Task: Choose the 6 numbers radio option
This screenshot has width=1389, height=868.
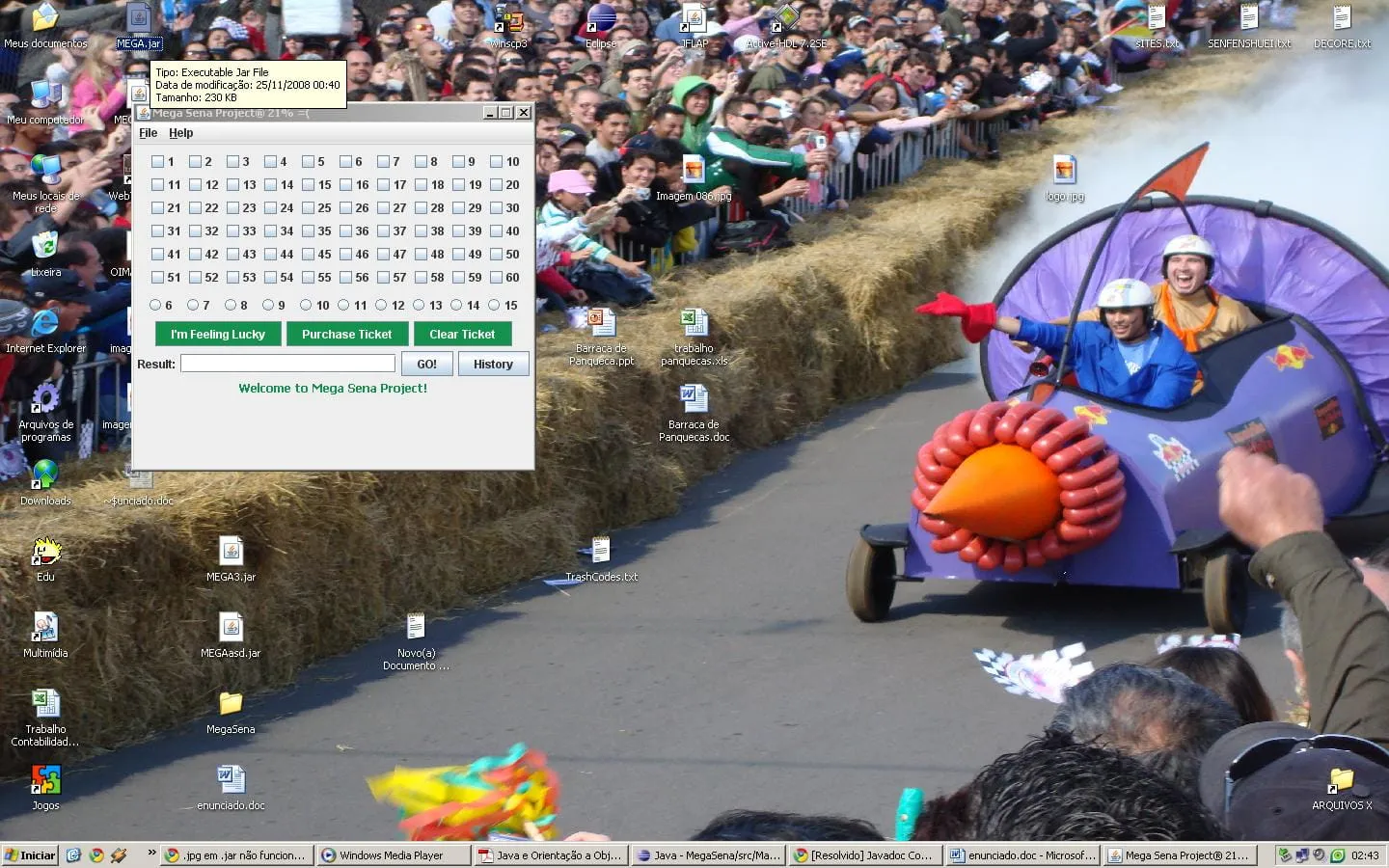Action: click(155, 306)
